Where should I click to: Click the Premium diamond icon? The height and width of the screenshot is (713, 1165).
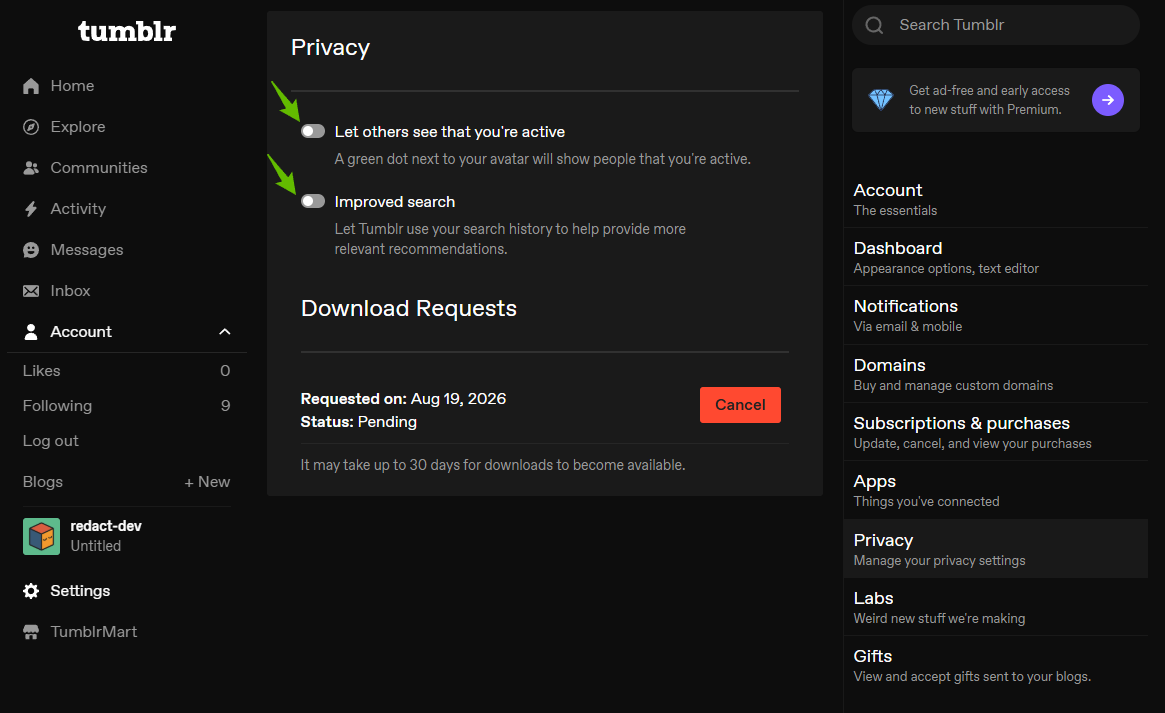tap(881, 100)
